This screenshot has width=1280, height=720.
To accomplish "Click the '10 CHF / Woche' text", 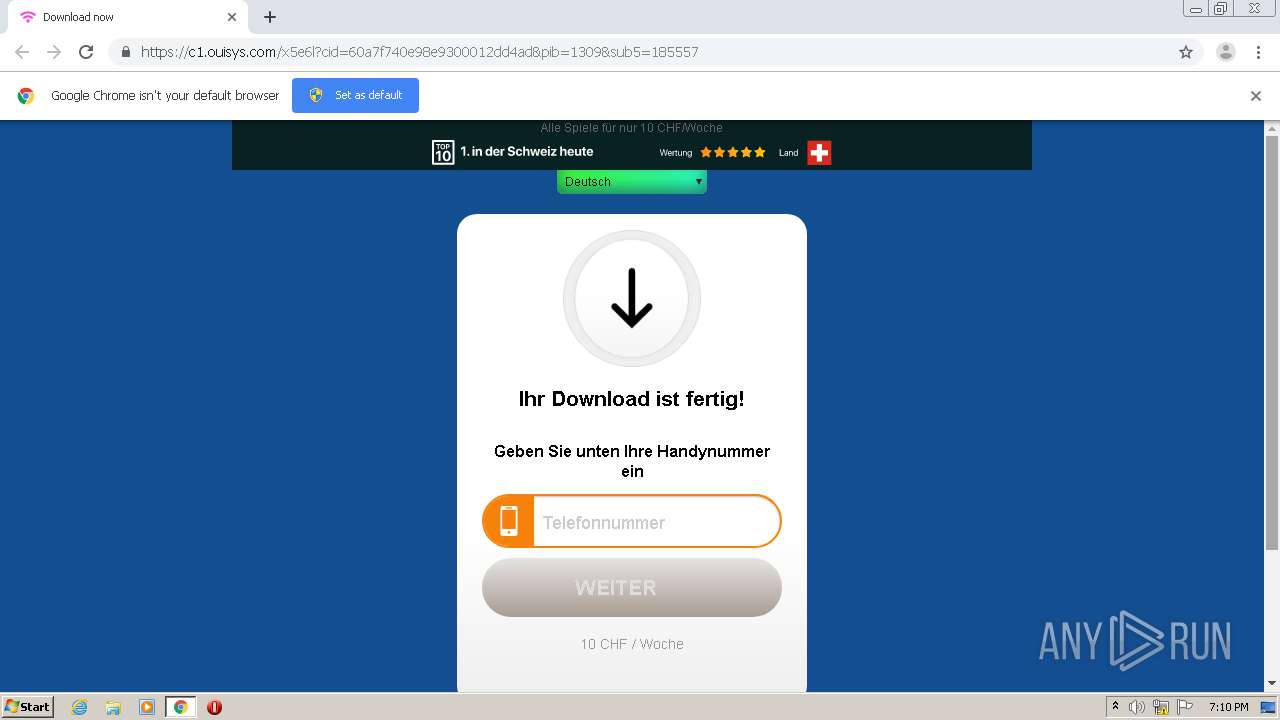I will 632,644.
